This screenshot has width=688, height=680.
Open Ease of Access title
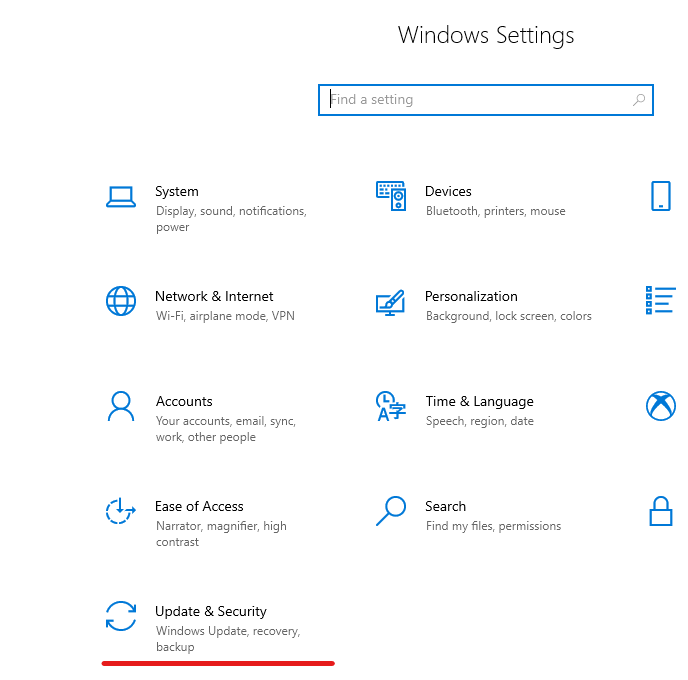pyautogui.click(x=199, y=506)
